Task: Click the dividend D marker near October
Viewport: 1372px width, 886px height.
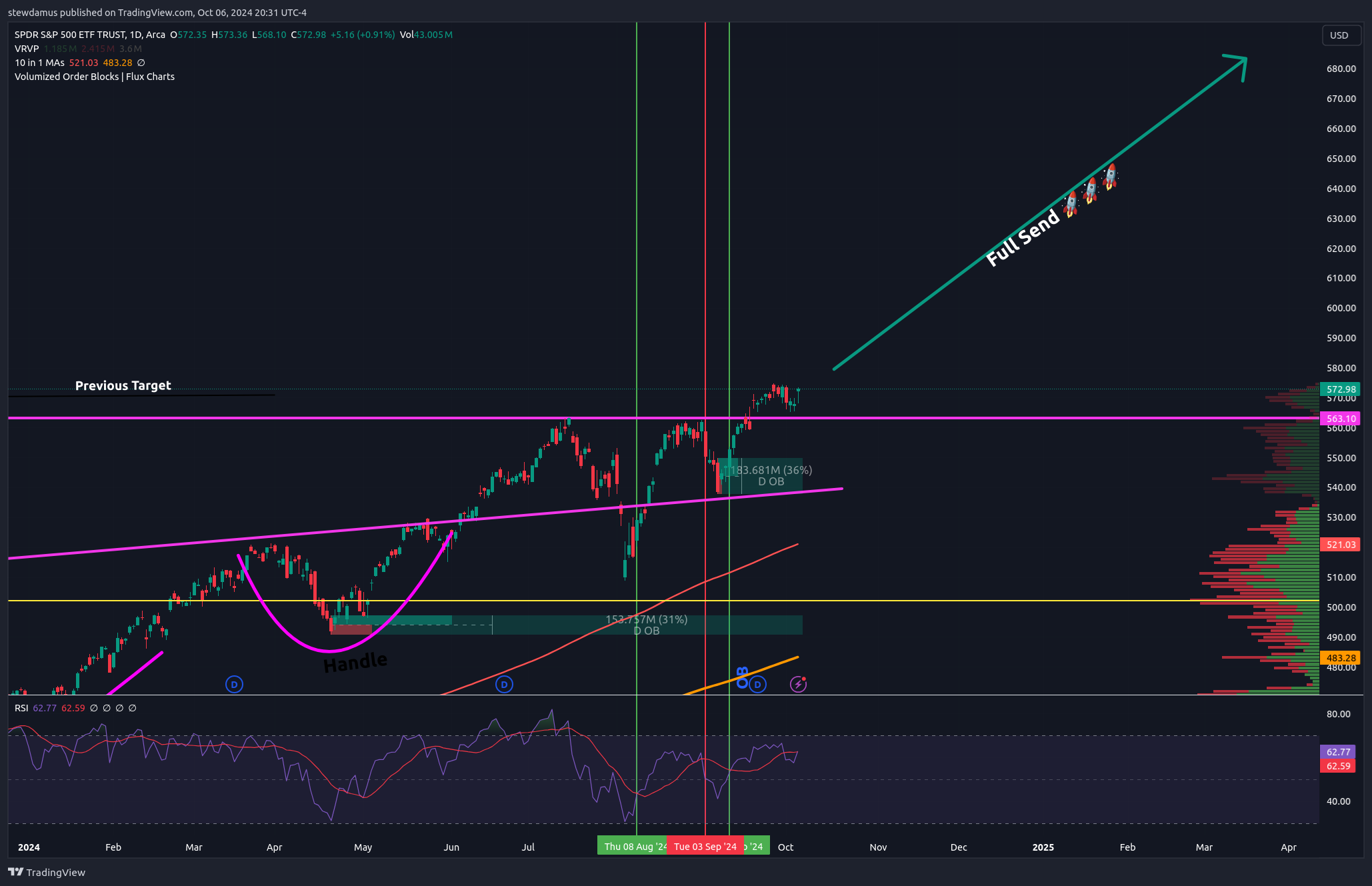Action: pyautogui.click(x=757, y=684)
